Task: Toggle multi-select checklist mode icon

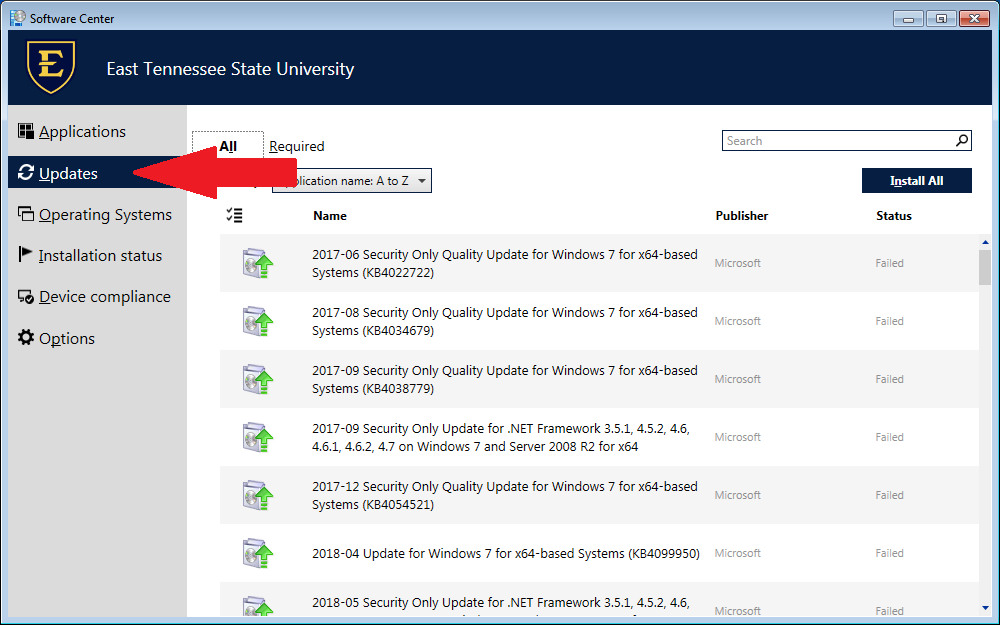Action: [235, 215]
